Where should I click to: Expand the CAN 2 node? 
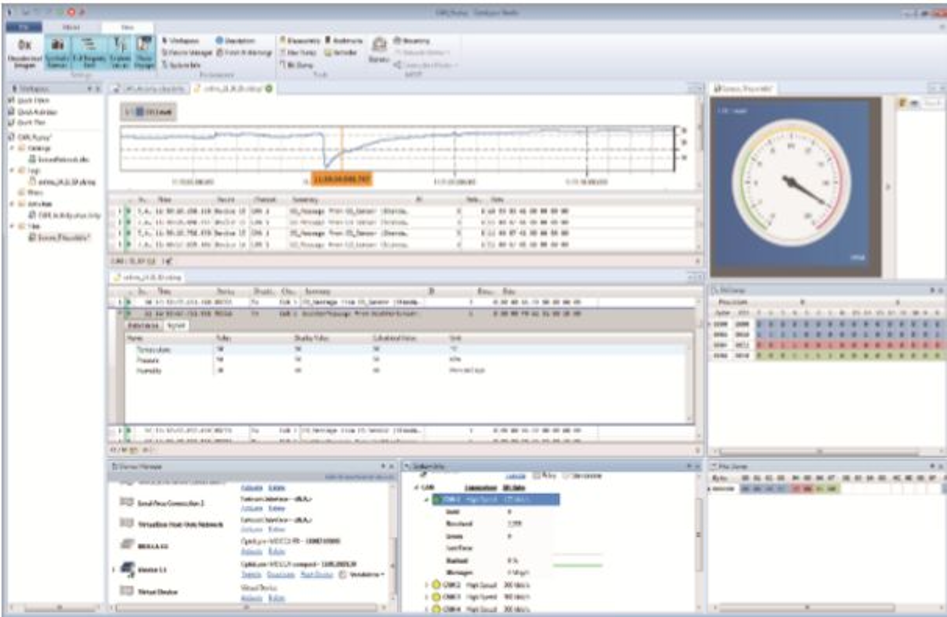tap(427, 585)
